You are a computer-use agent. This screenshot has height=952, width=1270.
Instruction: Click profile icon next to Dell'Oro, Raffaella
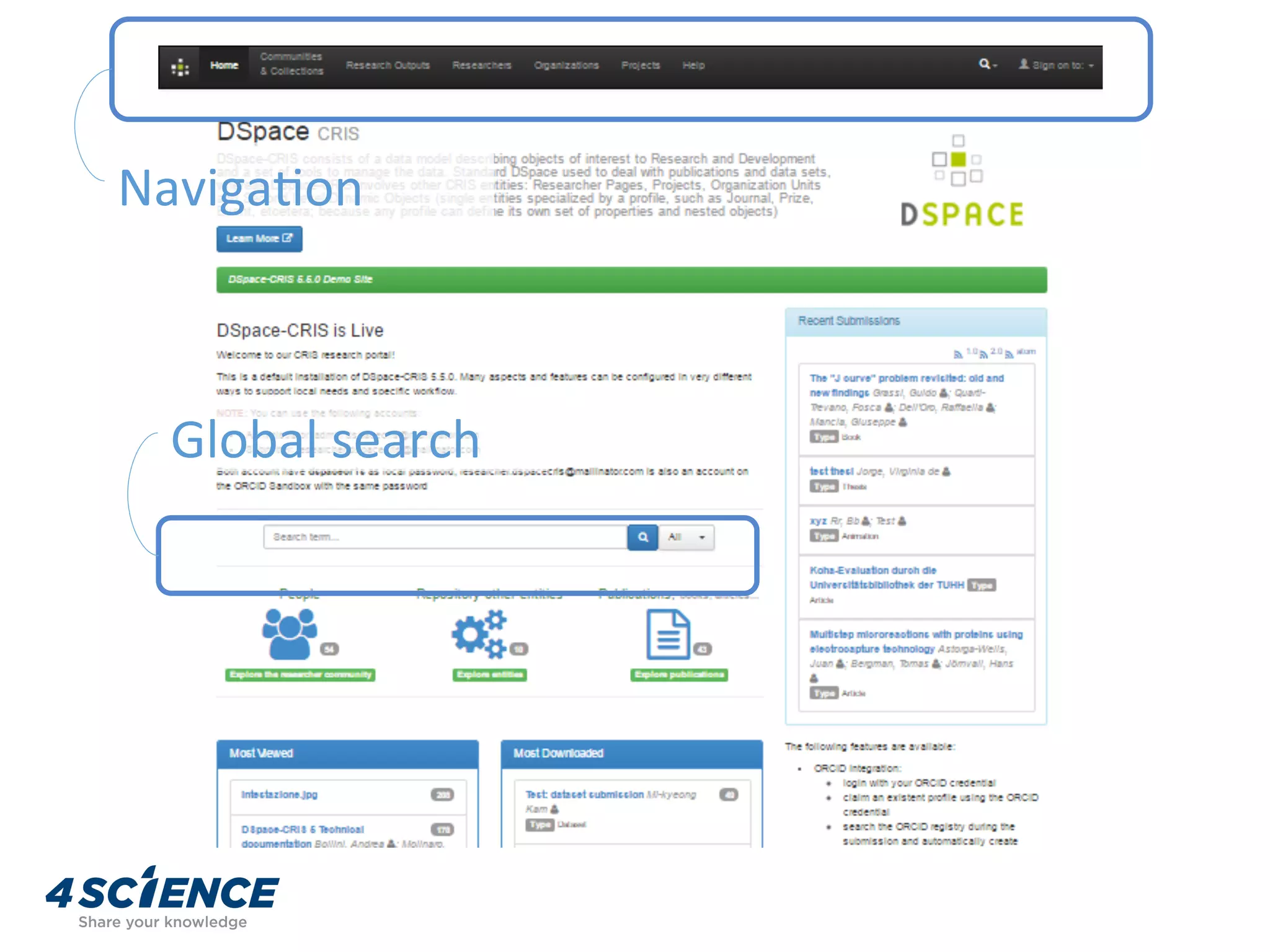(x=990, y=408)
